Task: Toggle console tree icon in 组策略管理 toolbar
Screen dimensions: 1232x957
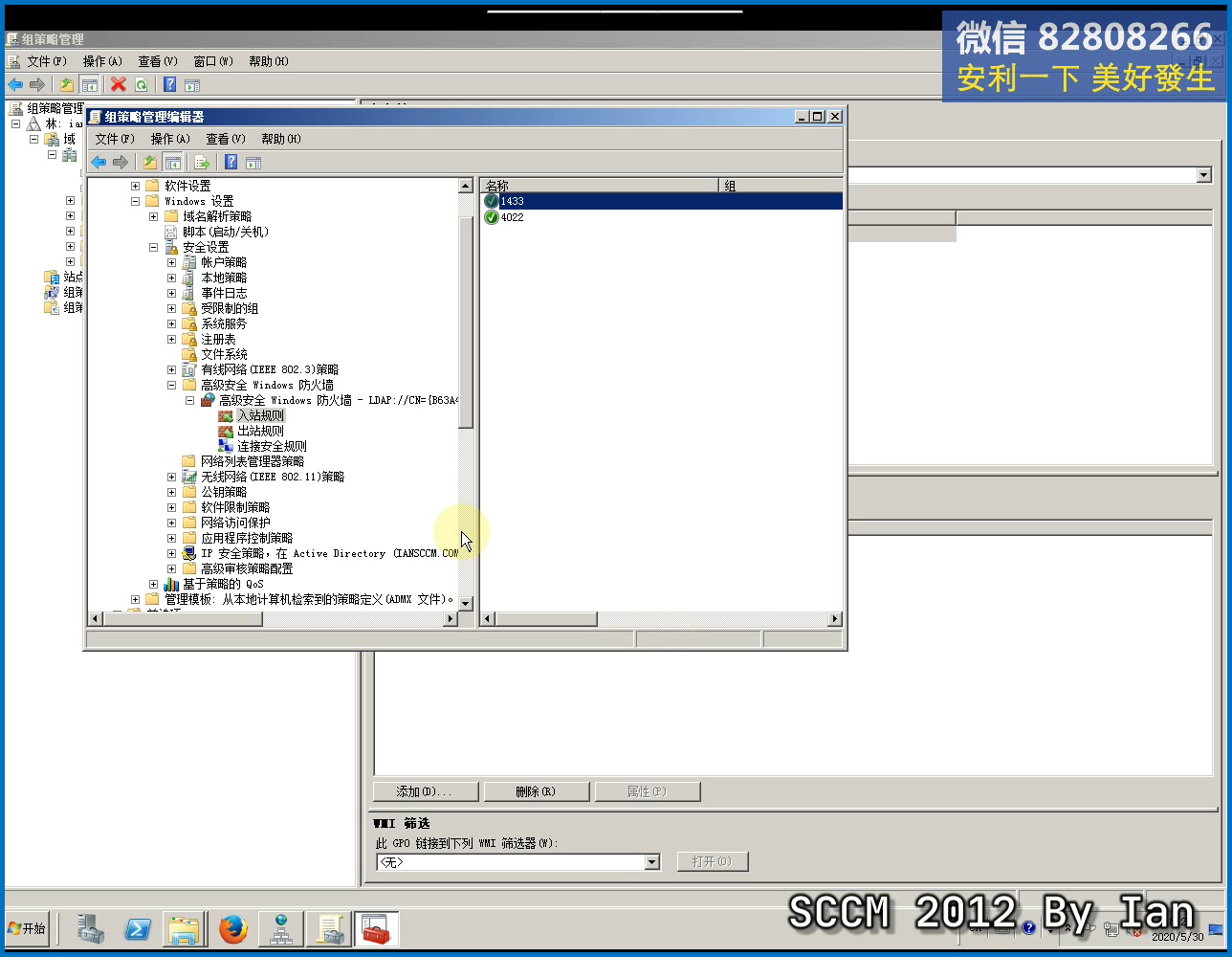Action: tap(89, 85)
